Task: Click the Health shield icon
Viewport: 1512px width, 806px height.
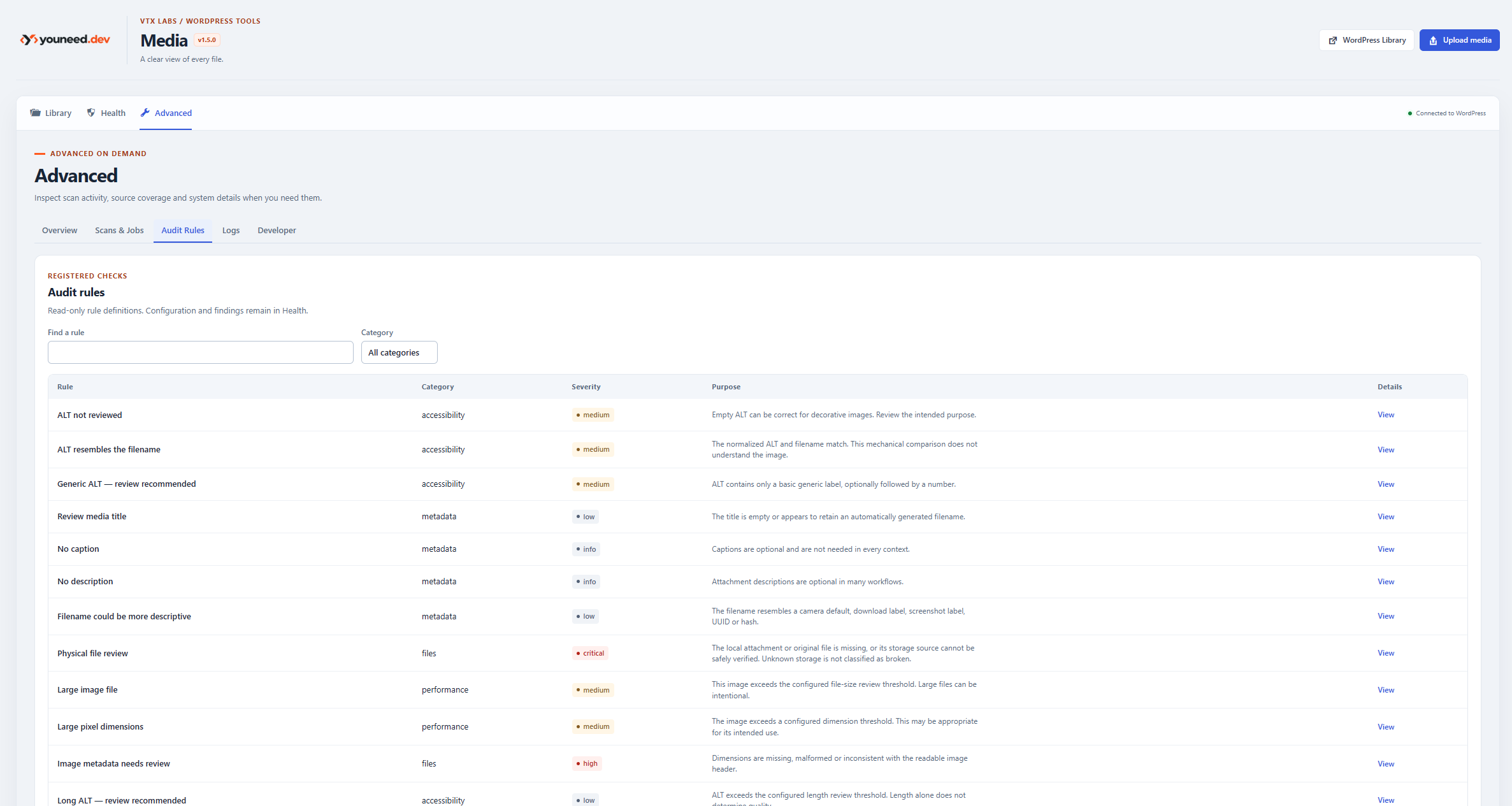Action: click(x=91, y=113)
